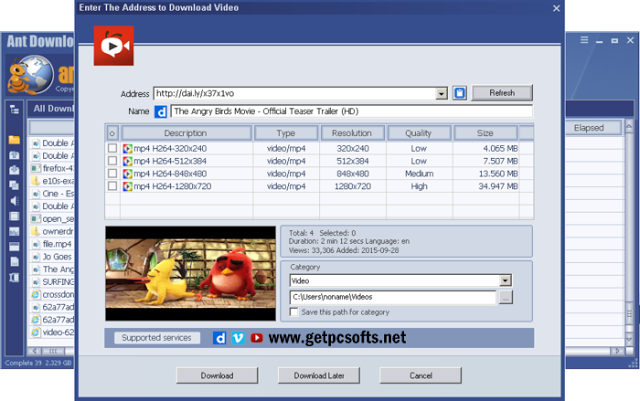Click the browse path ellipsis button

tap(506, 297)
